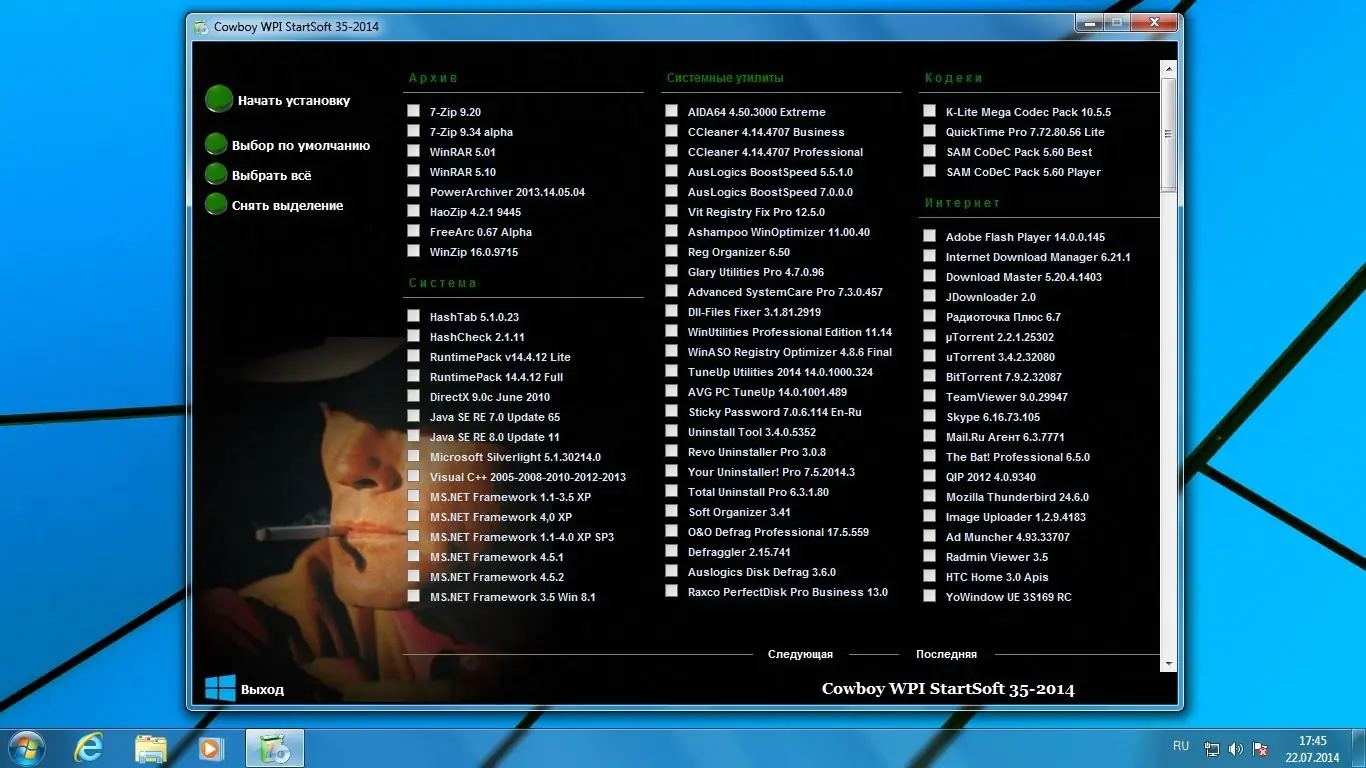
Task: Click HaoZip 4.2.1 9445 label
Action: click(475, 212)
